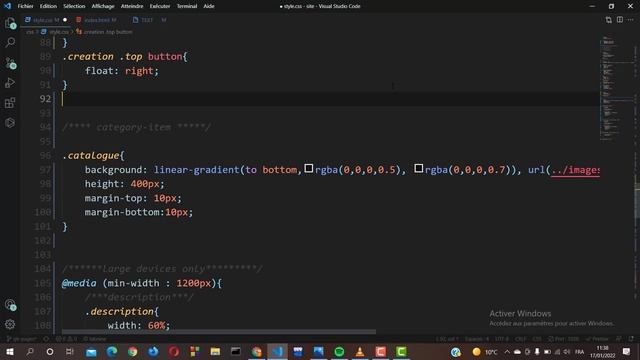Click the float: right declaration
The height and width of the screenshot is (360, 640).
[x=122, y=71]
